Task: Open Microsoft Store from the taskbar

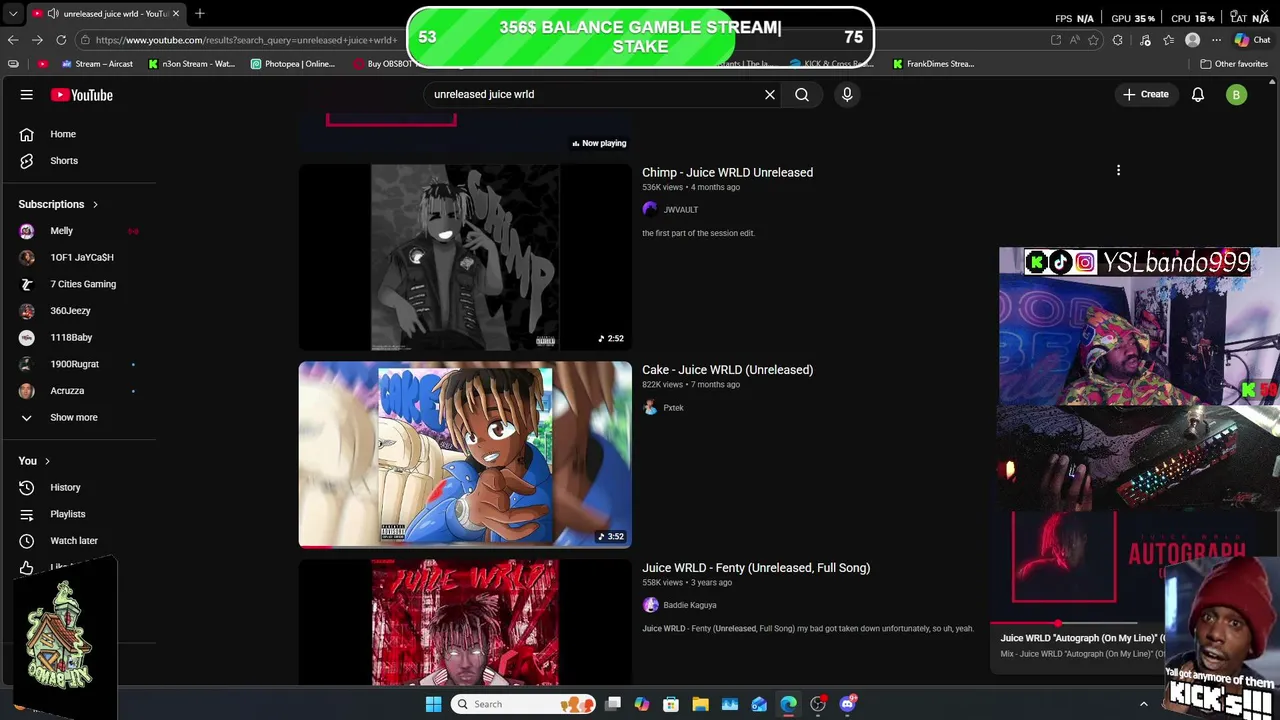Action: click(671, 704)
